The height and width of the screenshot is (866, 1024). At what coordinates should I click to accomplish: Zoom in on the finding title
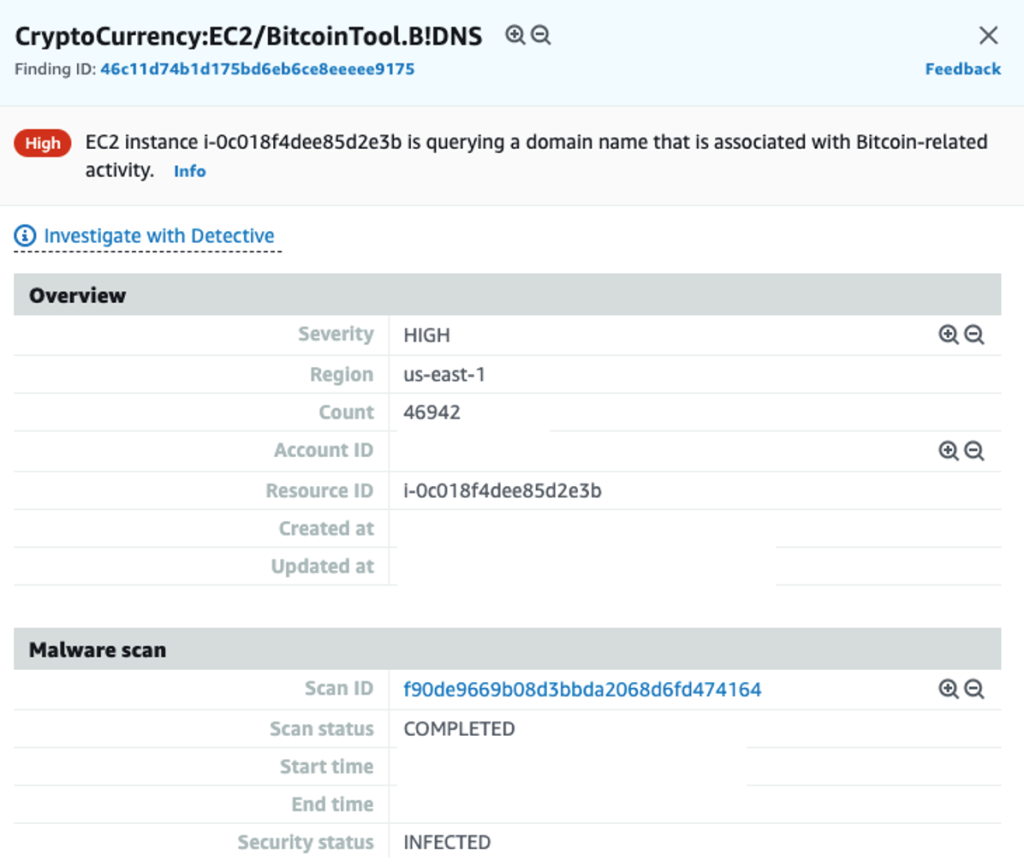(513, 34)
